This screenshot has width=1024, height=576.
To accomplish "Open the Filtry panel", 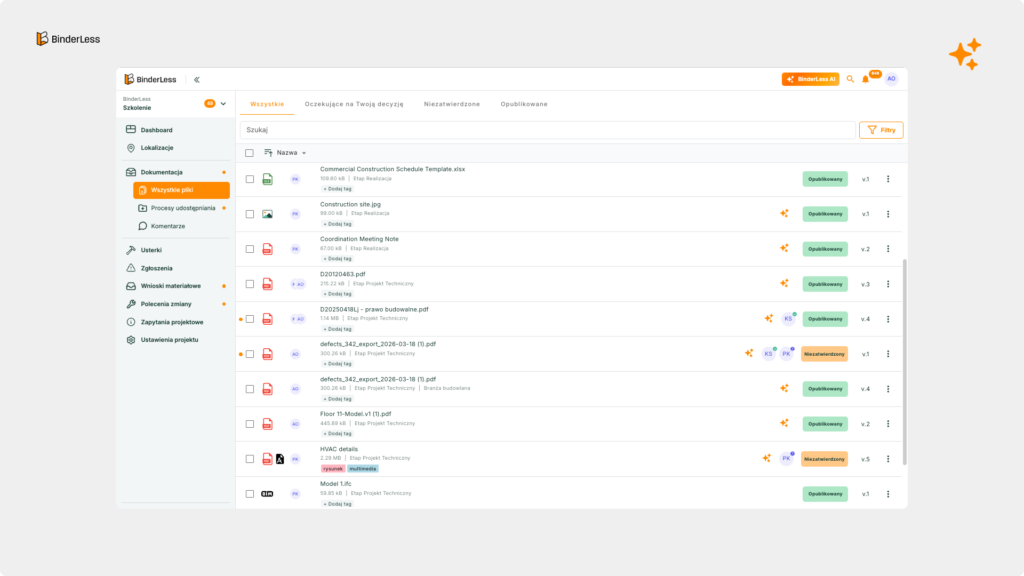I will pyautogui.click(x=880, y=129).
